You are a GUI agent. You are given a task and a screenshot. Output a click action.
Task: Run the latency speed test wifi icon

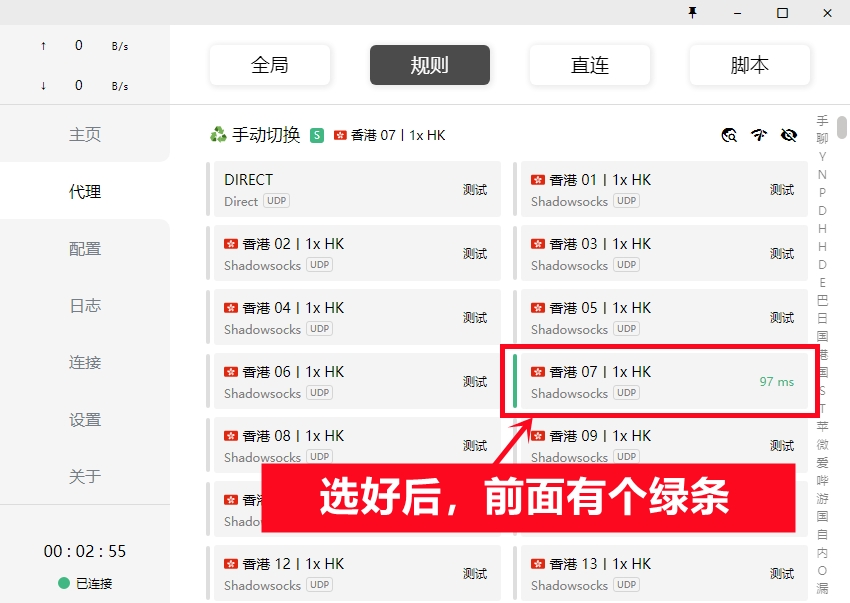pos(759,135)
